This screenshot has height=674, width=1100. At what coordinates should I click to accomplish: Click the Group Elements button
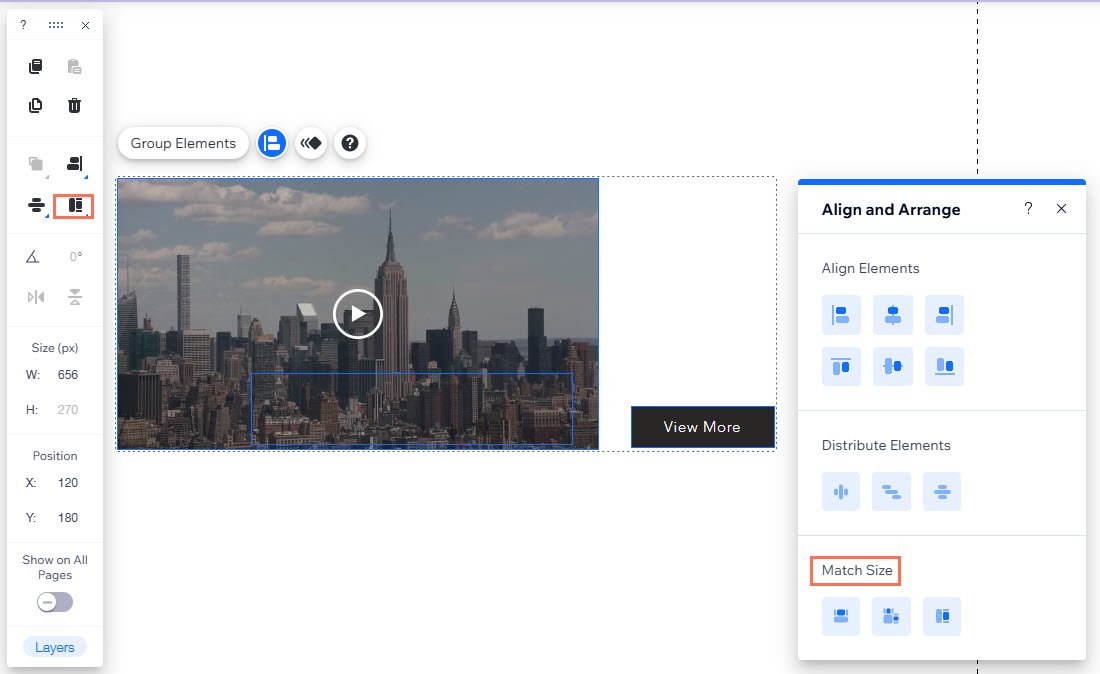tap(182, 143)
